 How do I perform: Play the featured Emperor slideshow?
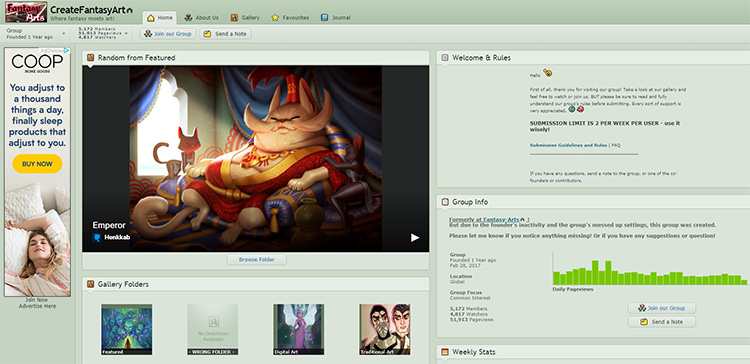coord(415,238)
